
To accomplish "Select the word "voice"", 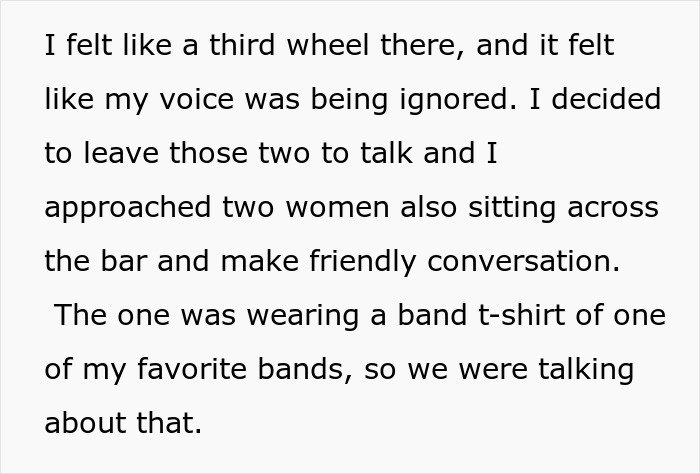I will tap(196, 99).
